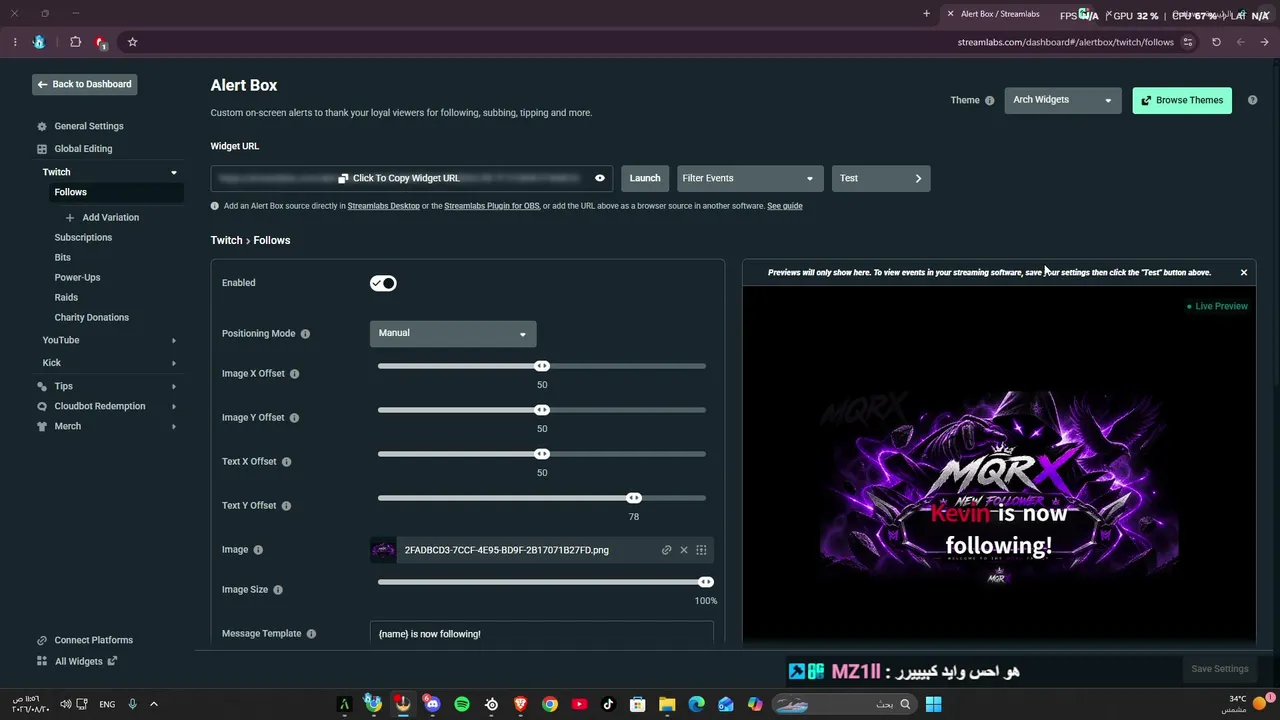The image size is (1280, 720).
Task: Click the browser reload icon
Action: pos(1216,42)
